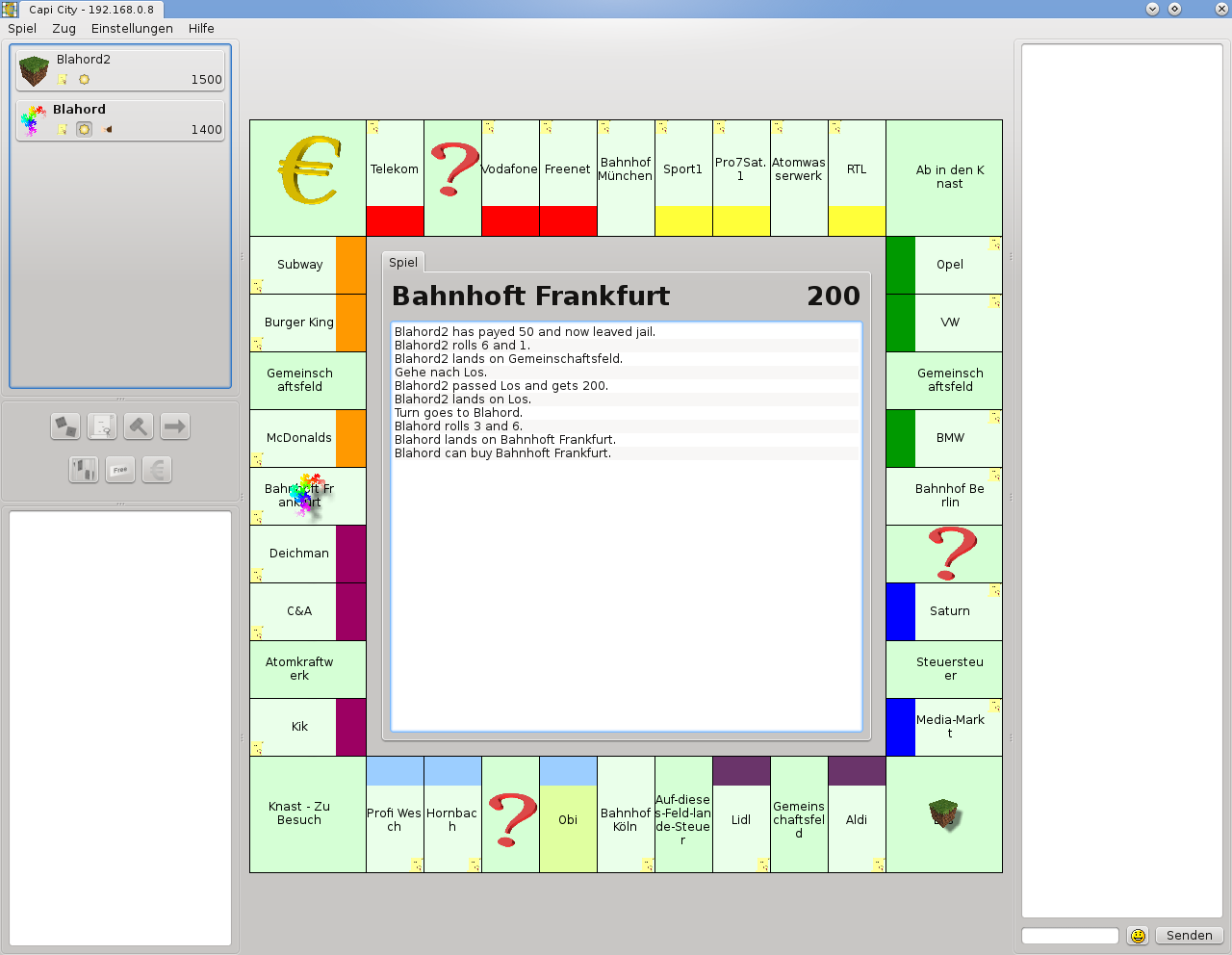Screen dimensions: 1232x955
Task: Click the Deichman property field
Action: coord(308,554)
